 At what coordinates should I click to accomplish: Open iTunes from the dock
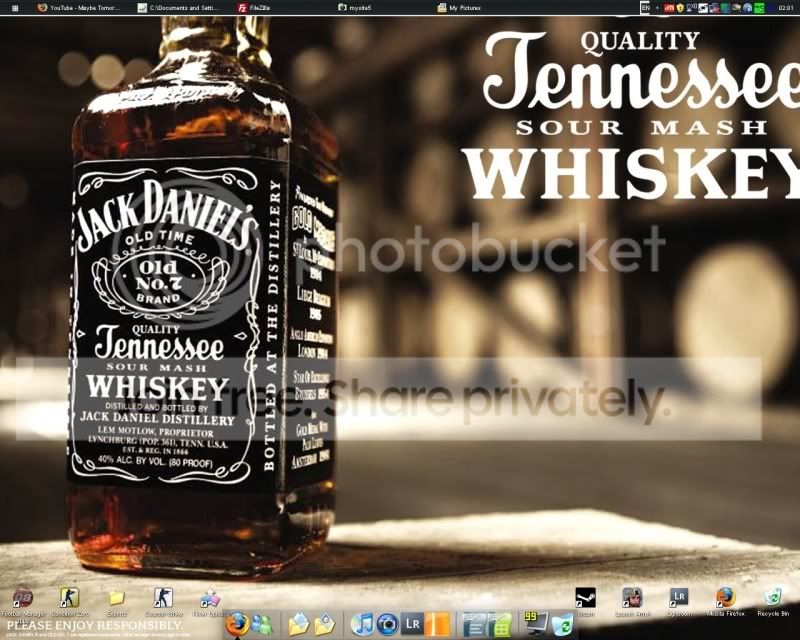[x=362, y=625]
